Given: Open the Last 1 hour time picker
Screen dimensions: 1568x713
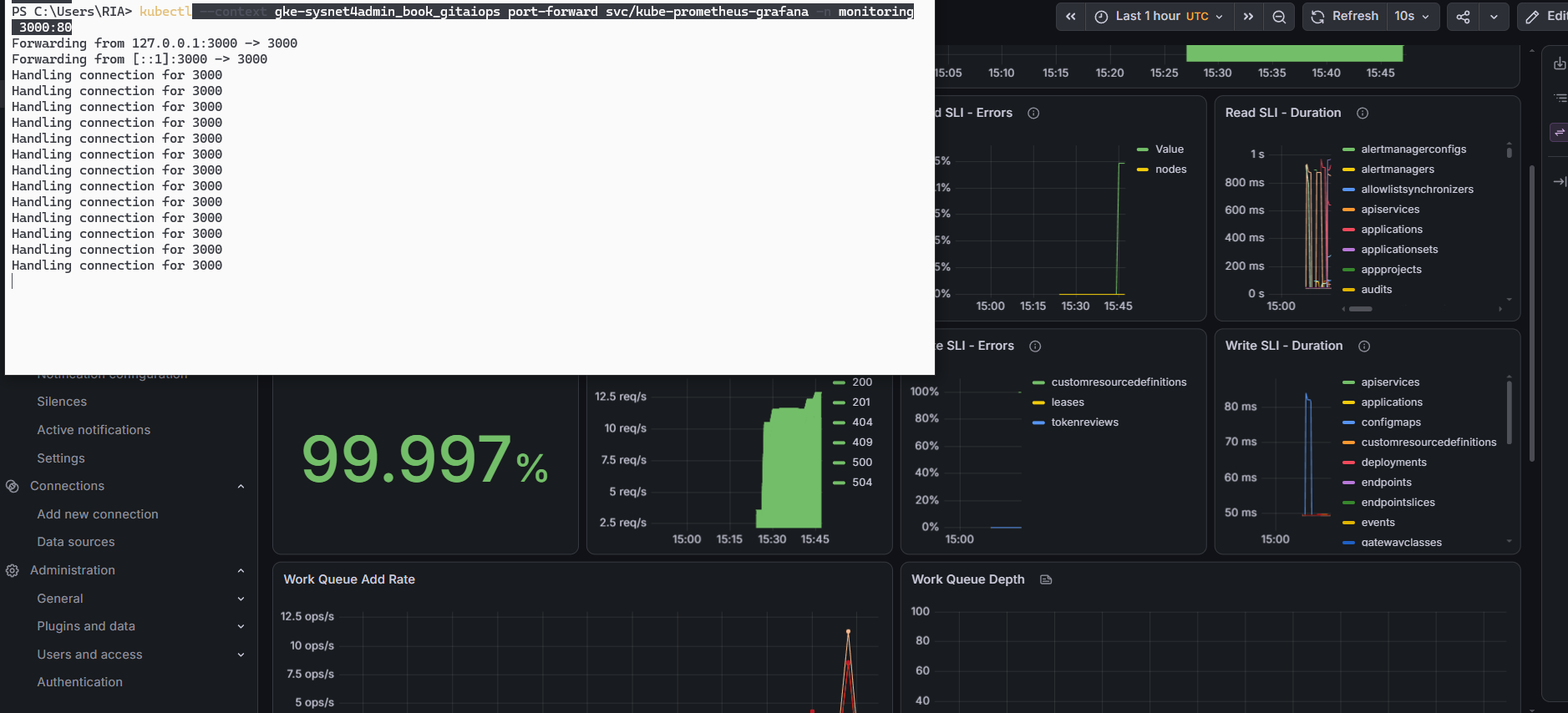Looking at the screenshot, I should 1160,17.
